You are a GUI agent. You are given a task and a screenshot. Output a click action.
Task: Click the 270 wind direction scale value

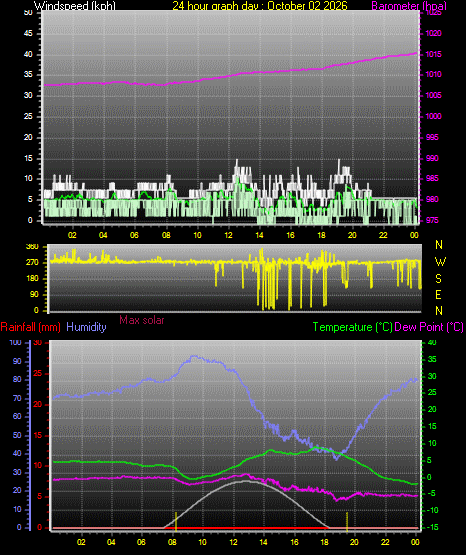32,263
